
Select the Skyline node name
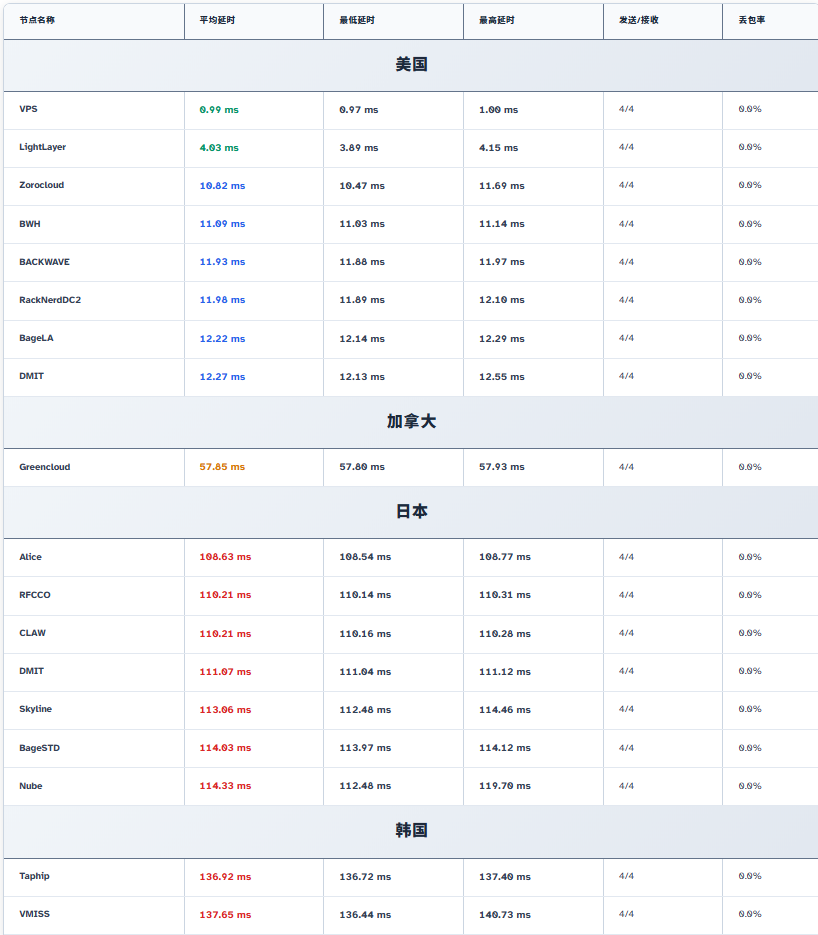point(35,709)
